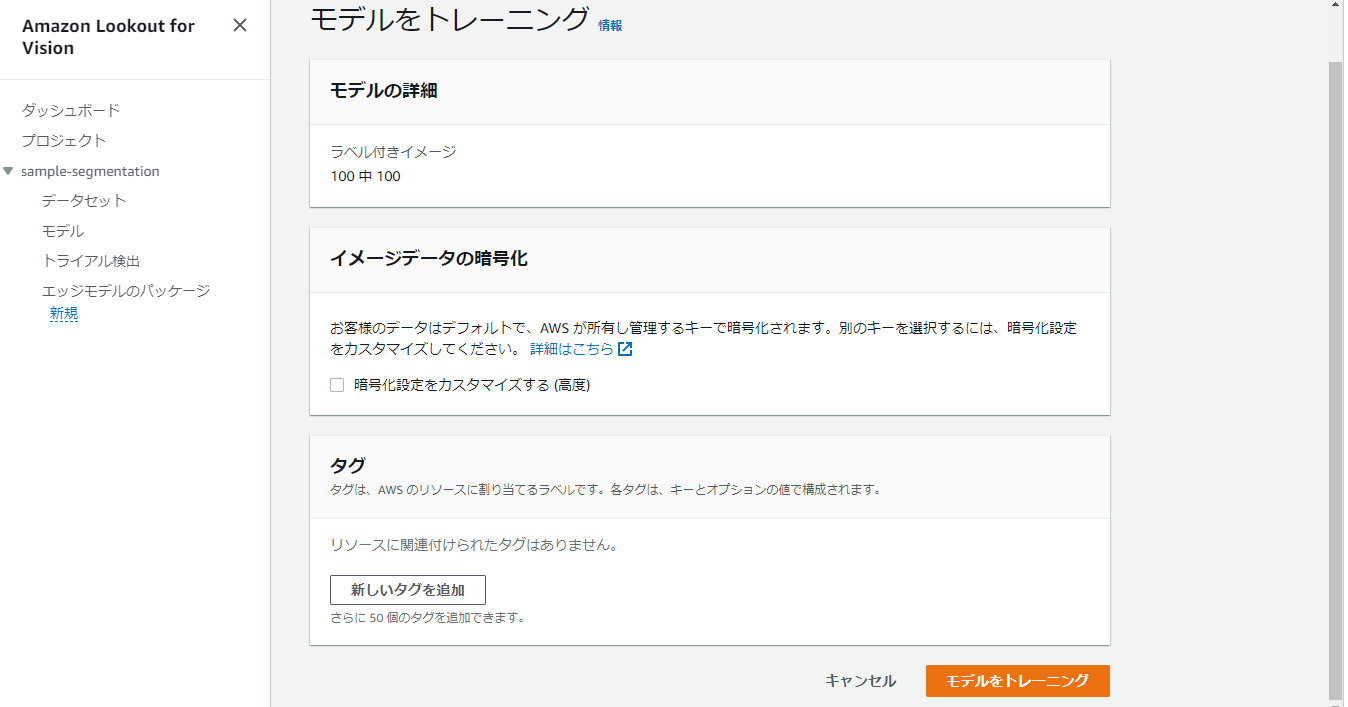
Task: Click the 情報 link beside the title
Action: 610,25
